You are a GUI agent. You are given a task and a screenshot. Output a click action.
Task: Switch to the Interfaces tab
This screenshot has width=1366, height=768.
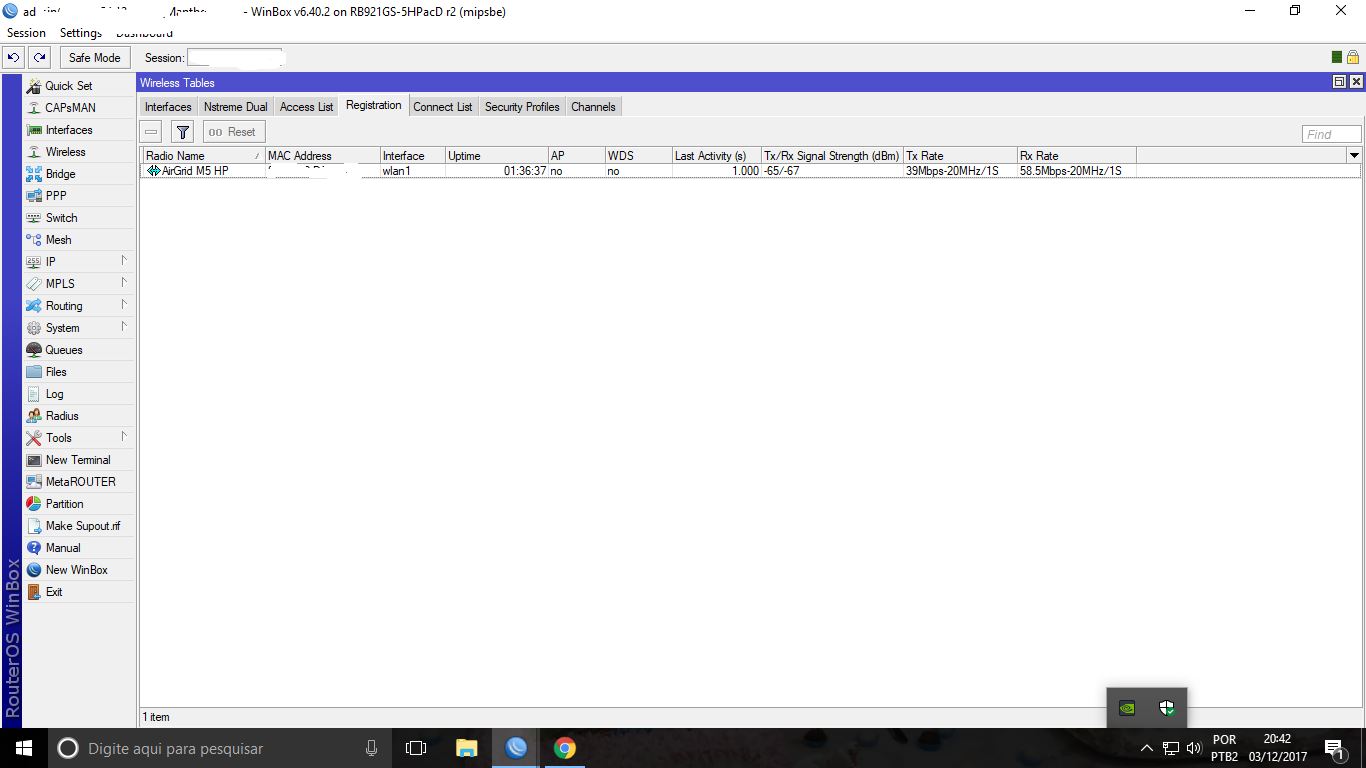(168, 107)
